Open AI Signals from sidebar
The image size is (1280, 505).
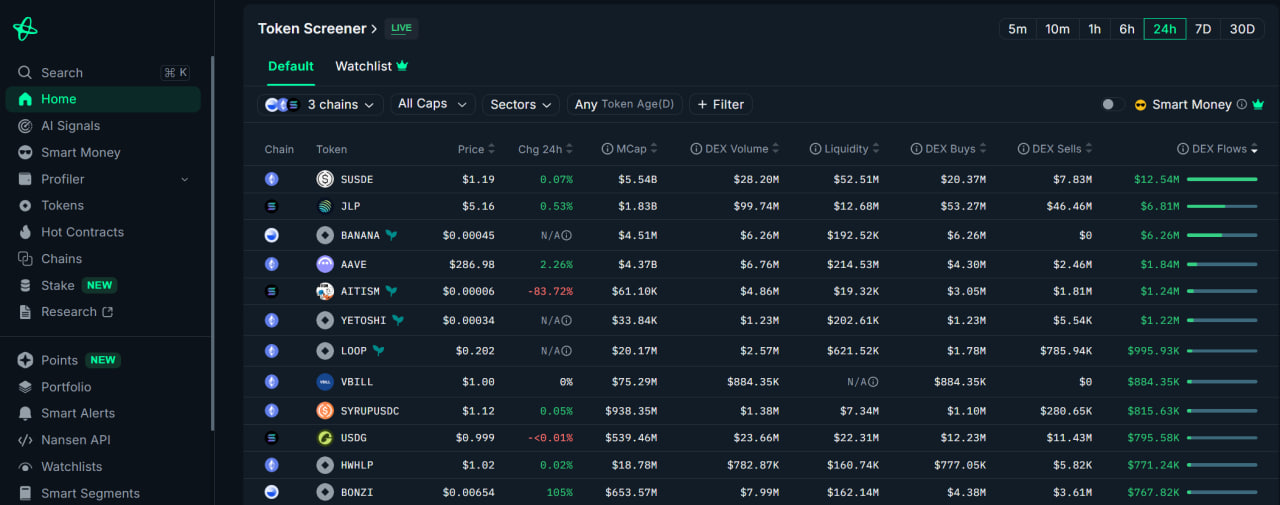70,126
